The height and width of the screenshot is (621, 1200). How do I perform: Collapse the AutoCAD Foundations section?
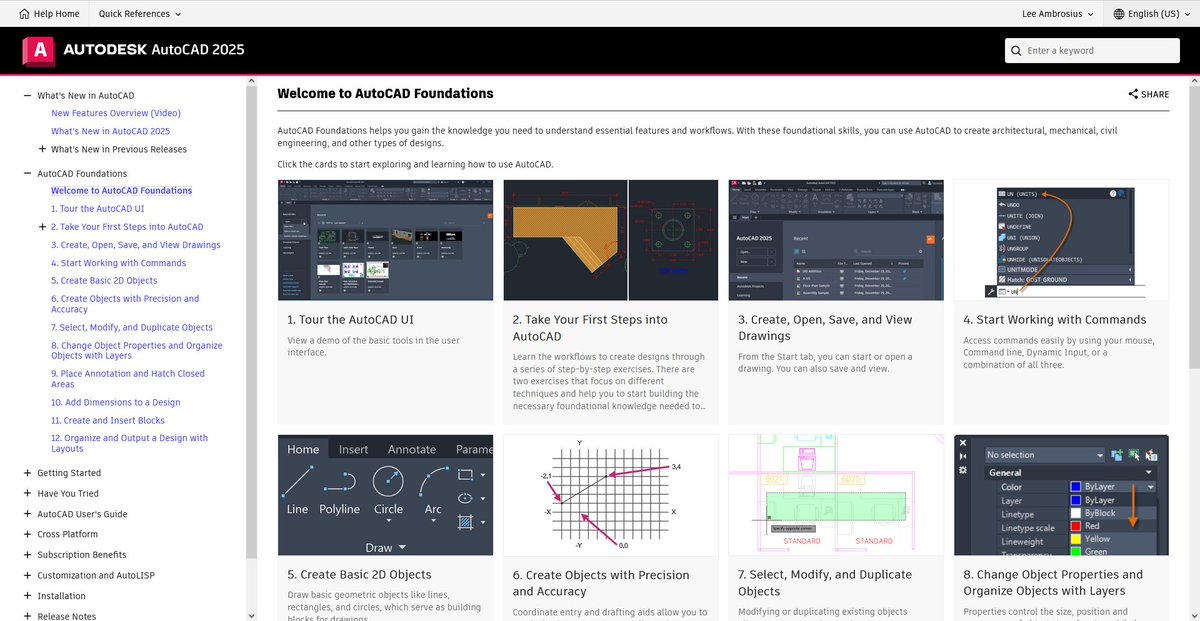click(x=28, y=174)
